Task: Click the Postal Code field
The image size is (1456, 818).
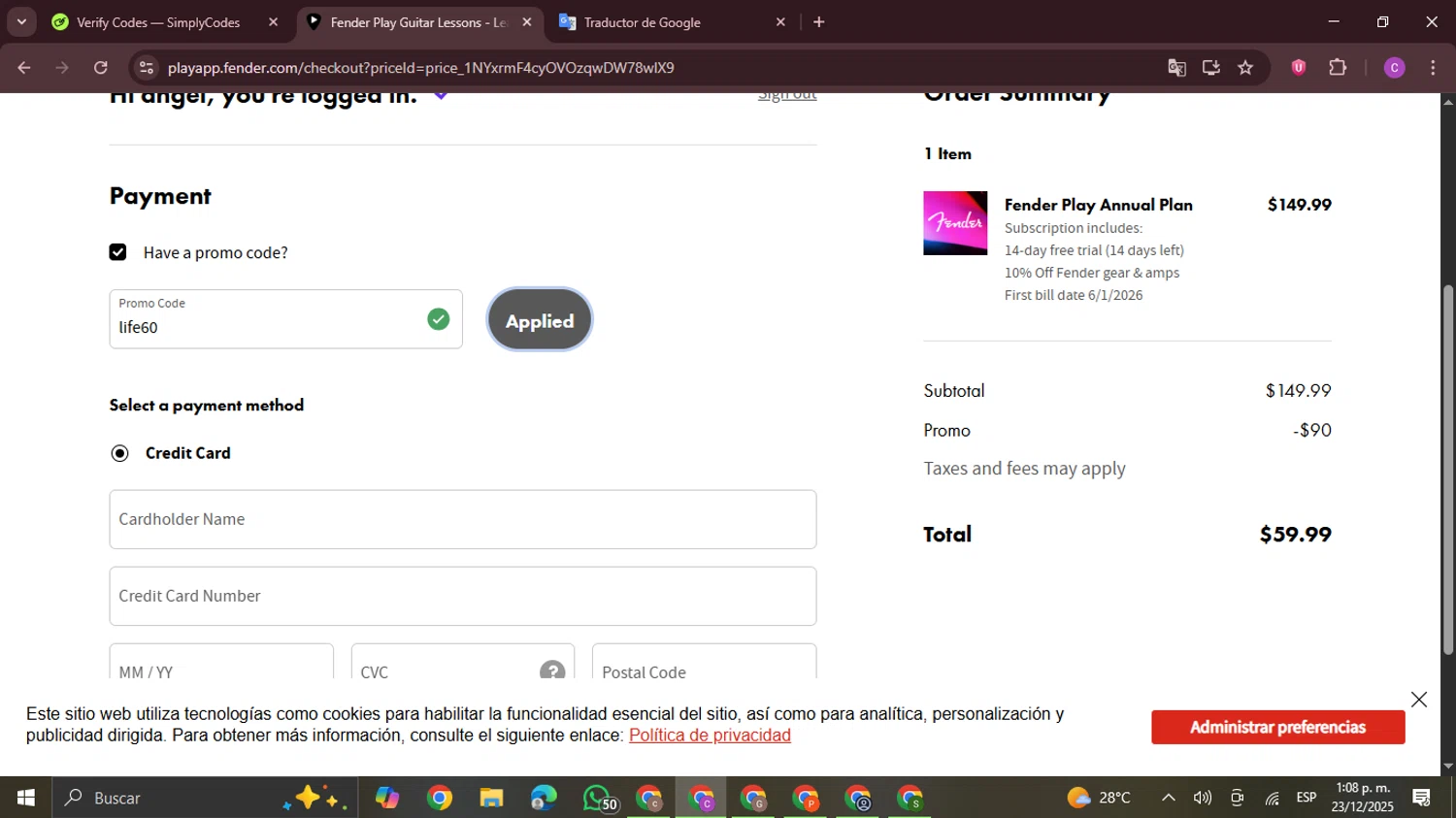Action: click(705, 662)
